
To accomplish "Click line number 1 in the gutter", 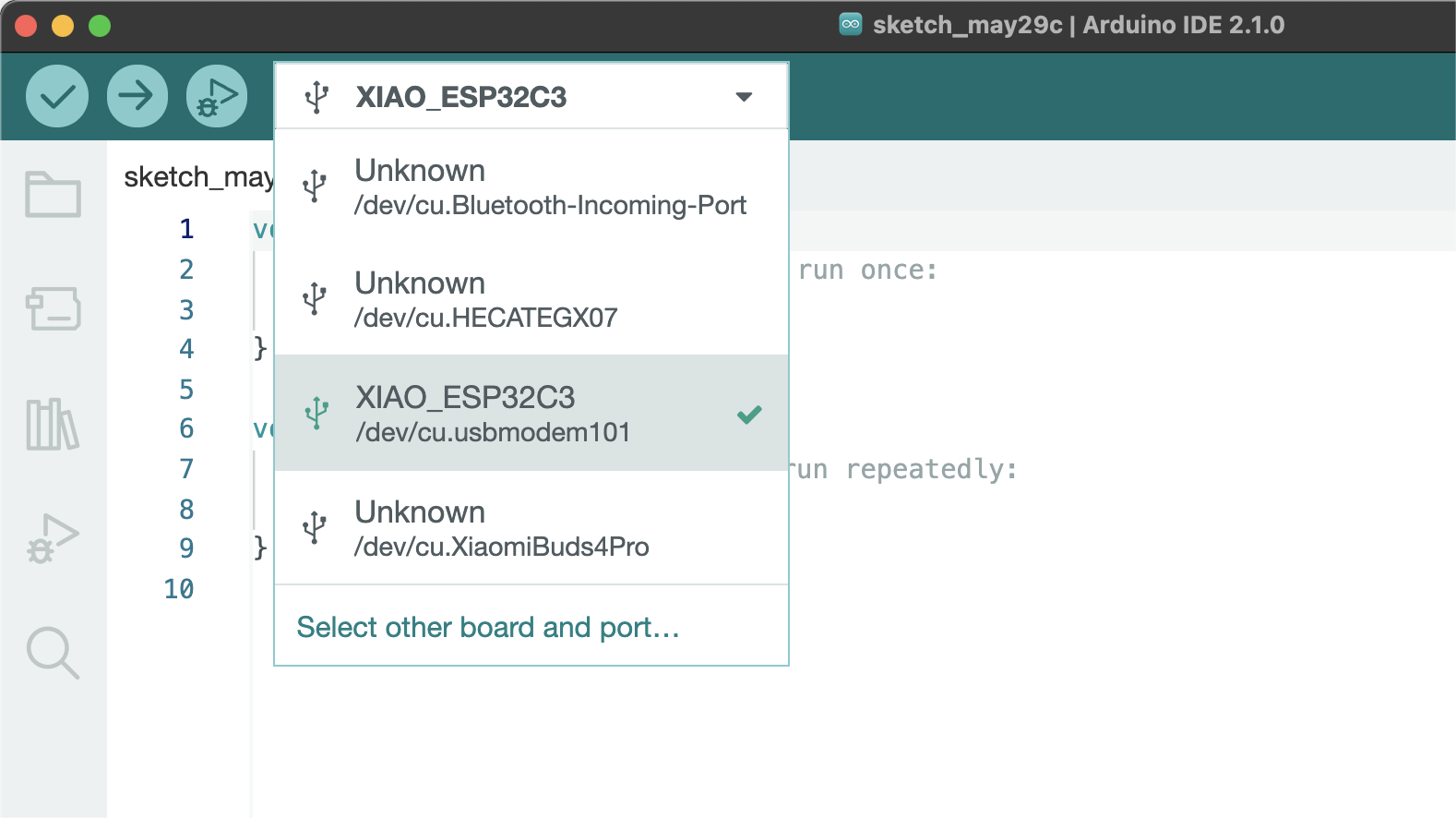I will (x=186, y=229).
